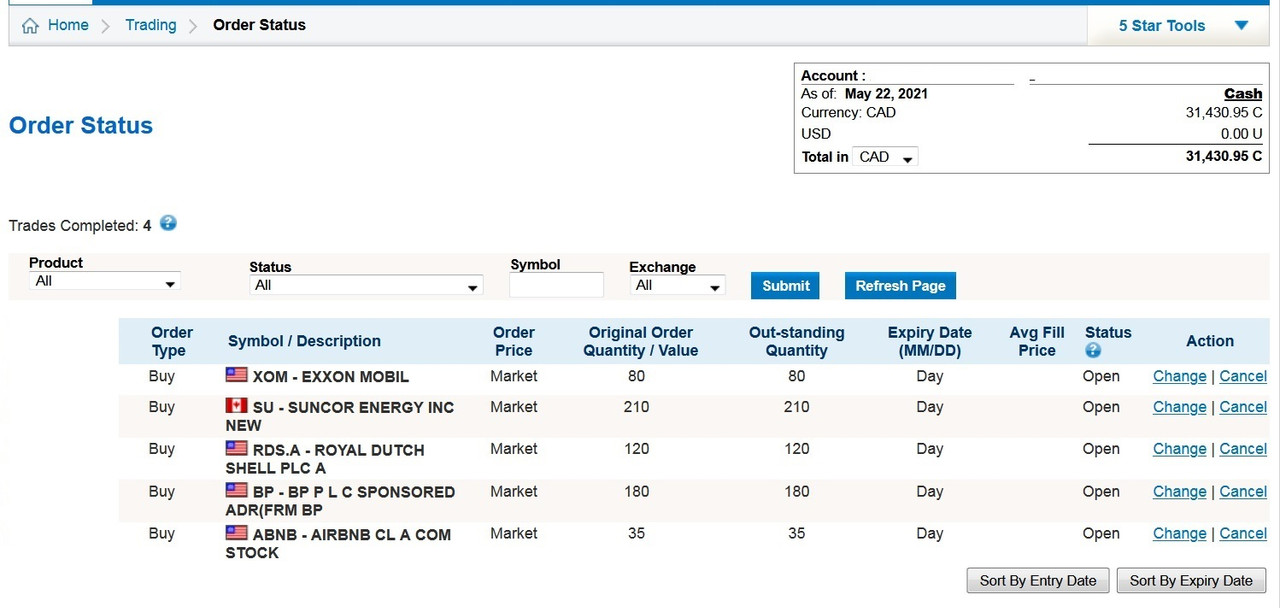Click the Cash column heading

[x=1243, y=94]
